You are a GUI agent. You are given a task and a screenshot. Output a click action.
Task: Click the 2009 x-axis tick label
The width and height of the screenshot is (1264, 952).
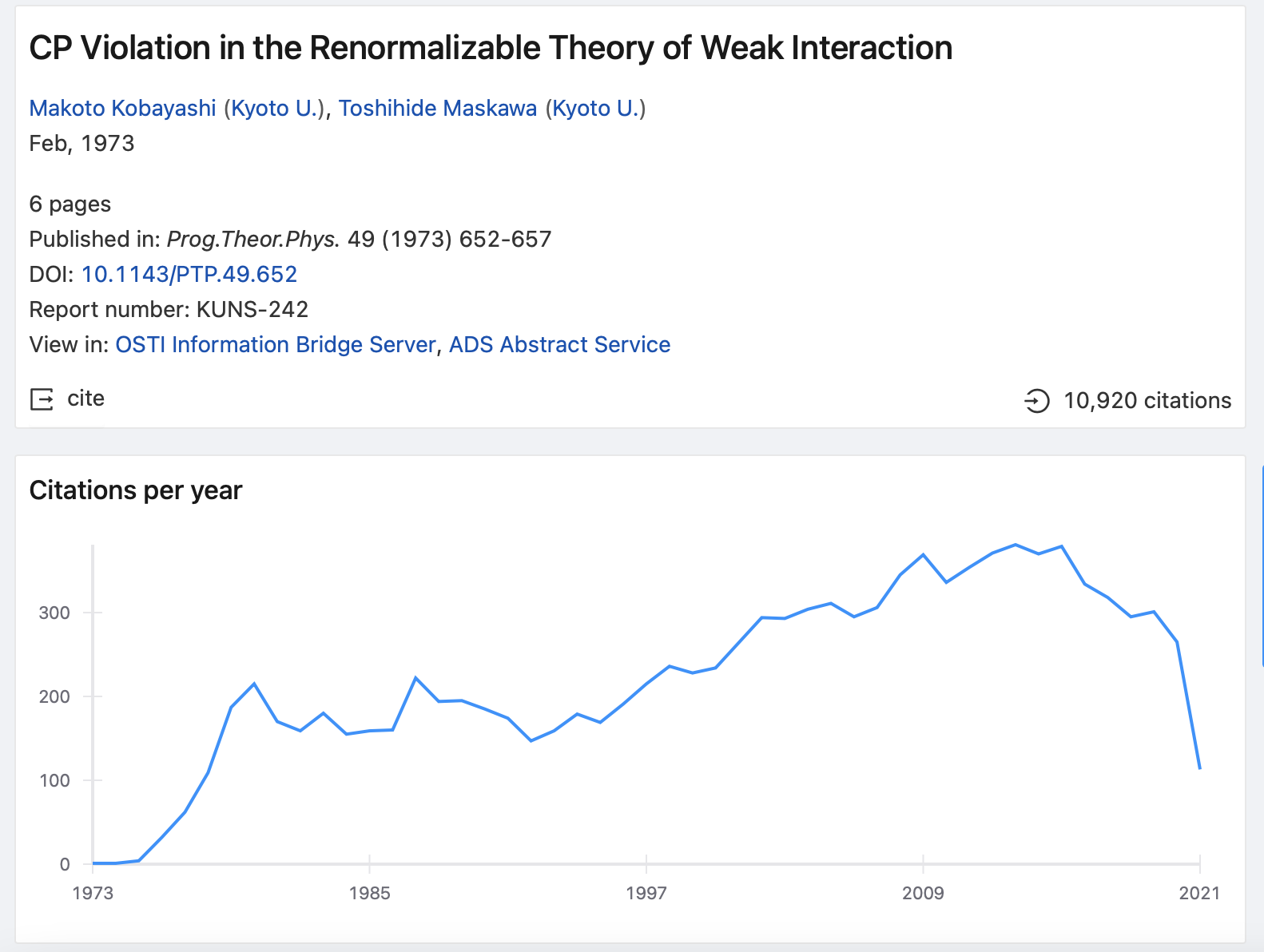click(923, 893)
